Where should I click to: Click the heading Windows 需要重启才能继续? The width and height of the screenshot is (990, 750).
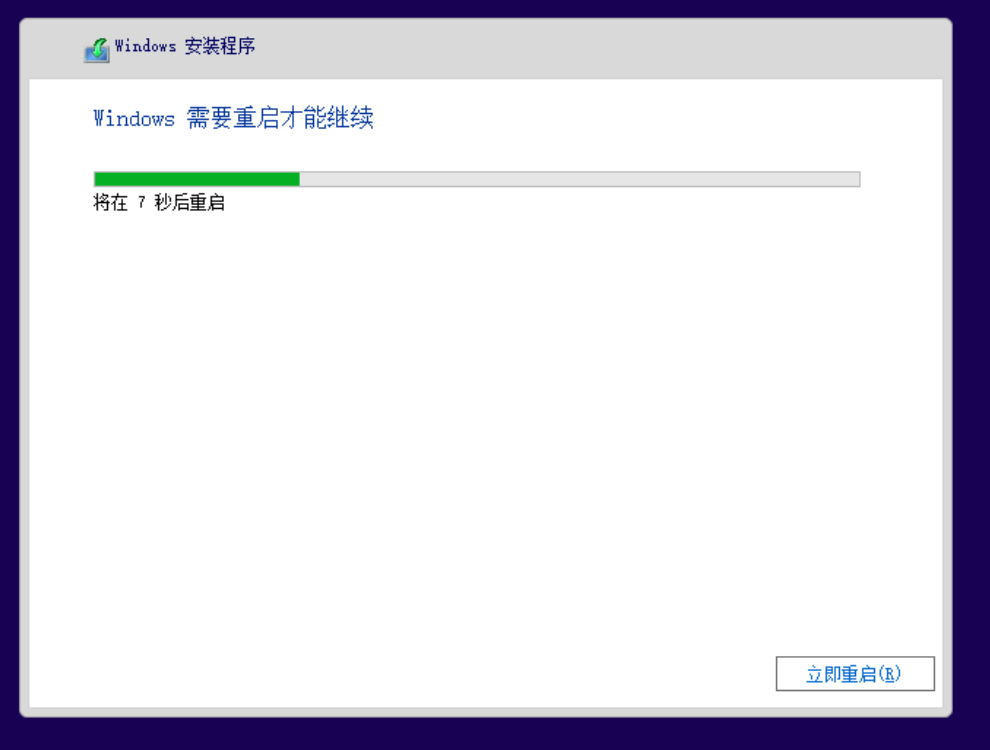point(233,118)
